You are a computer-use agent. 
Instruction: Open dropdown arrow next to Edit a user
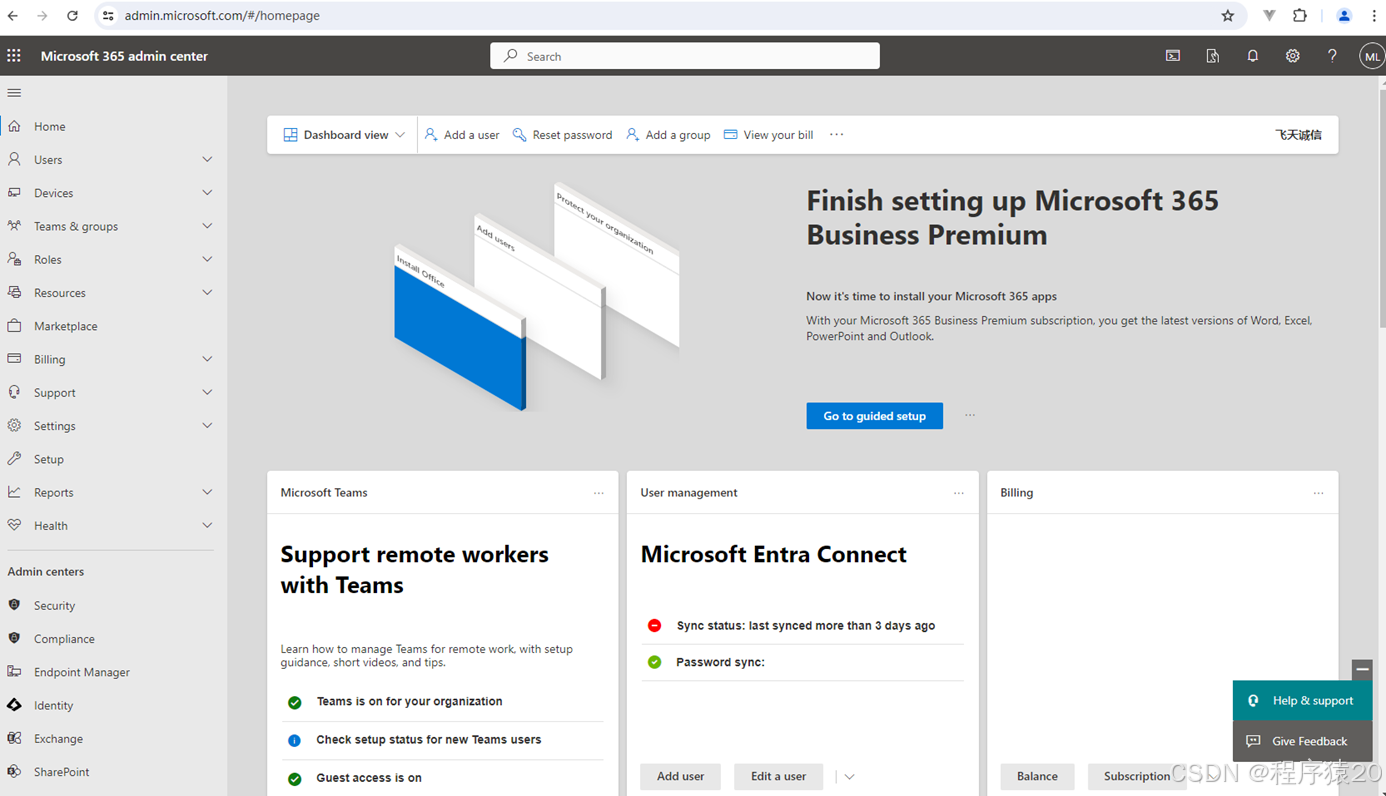click(849, 777)
